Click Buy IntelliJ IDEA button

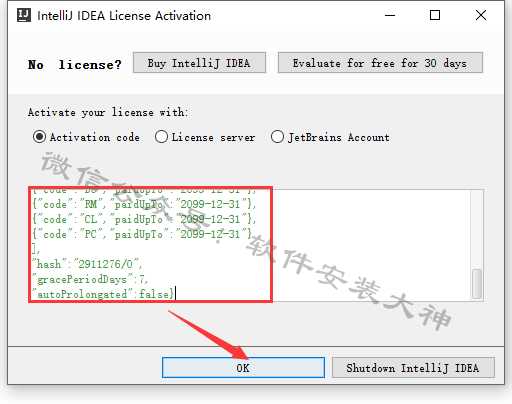click(x=199, y=63)
